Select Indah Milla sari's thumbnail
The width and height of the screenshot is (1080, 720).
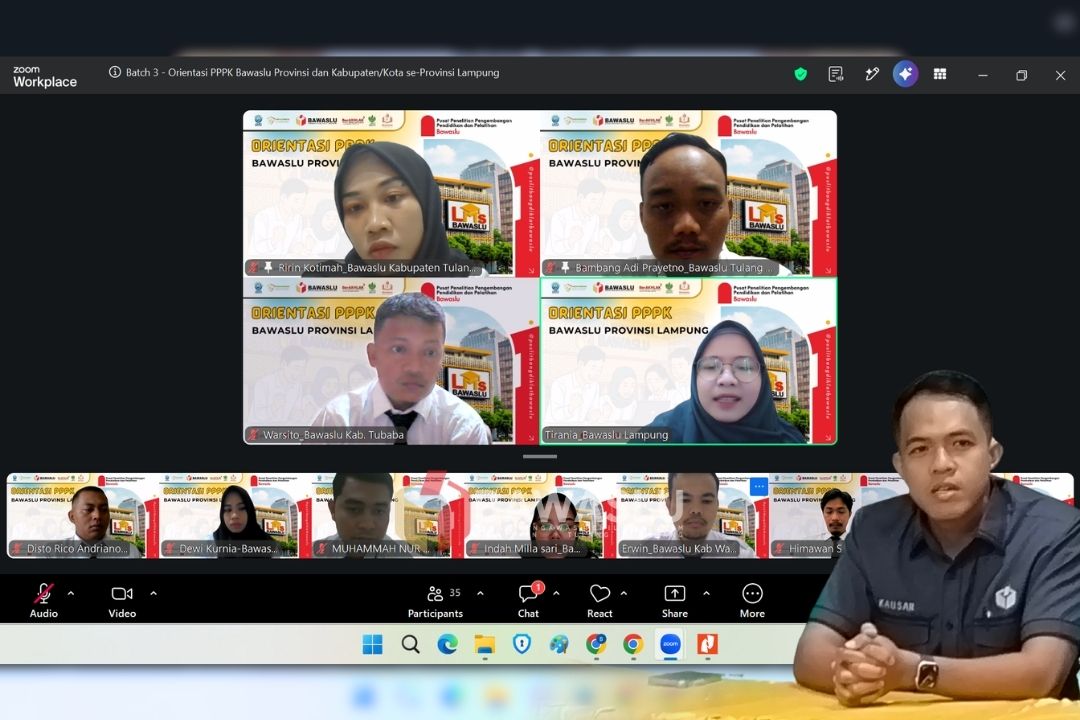(x=540, y=515)
